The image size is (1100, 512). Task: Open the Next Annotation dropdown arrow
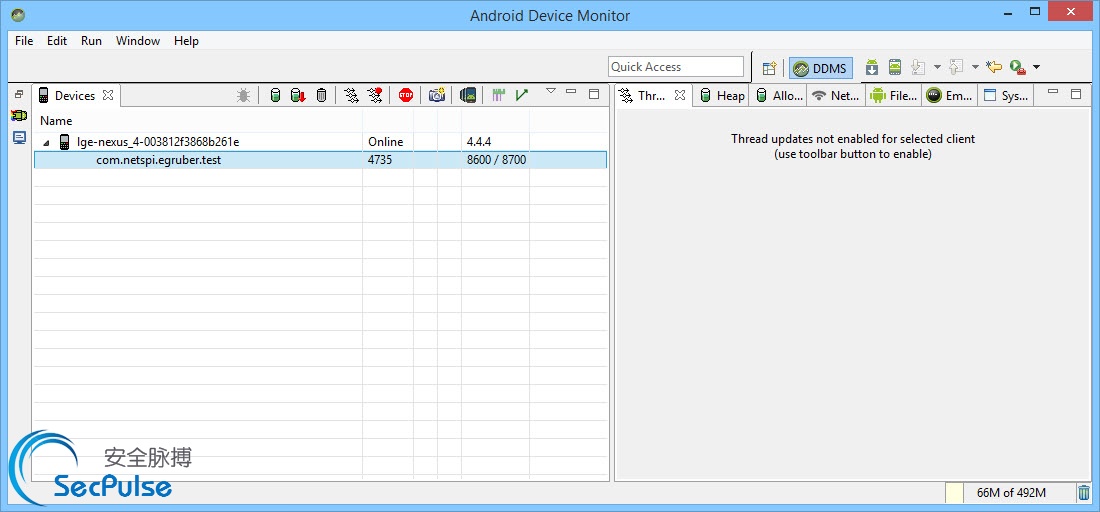937,67
